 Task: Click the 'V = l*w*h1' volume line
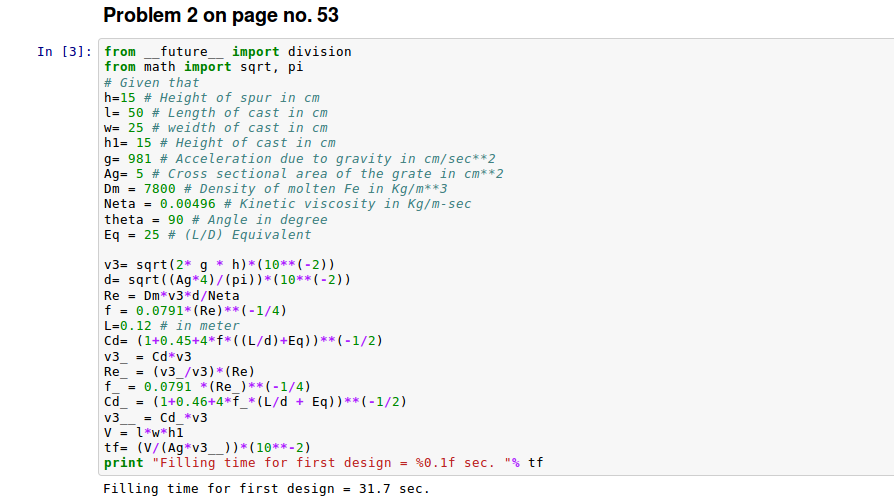(x=144, y=432)
